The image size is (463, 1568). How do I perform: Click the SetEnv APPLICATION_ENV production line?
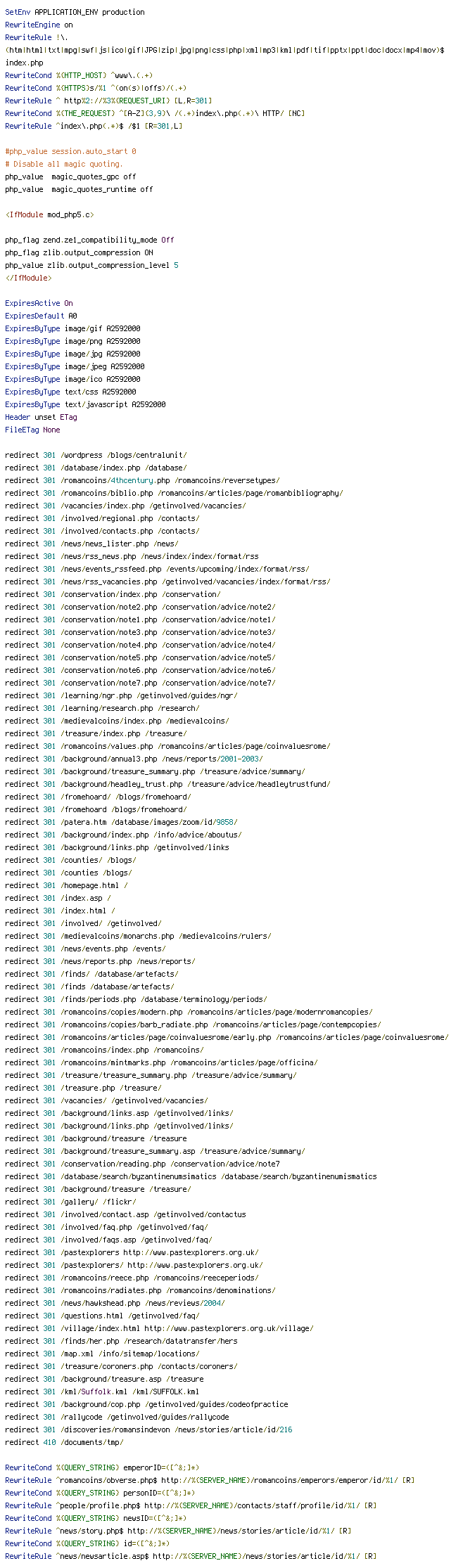click(x=75, y=12)
